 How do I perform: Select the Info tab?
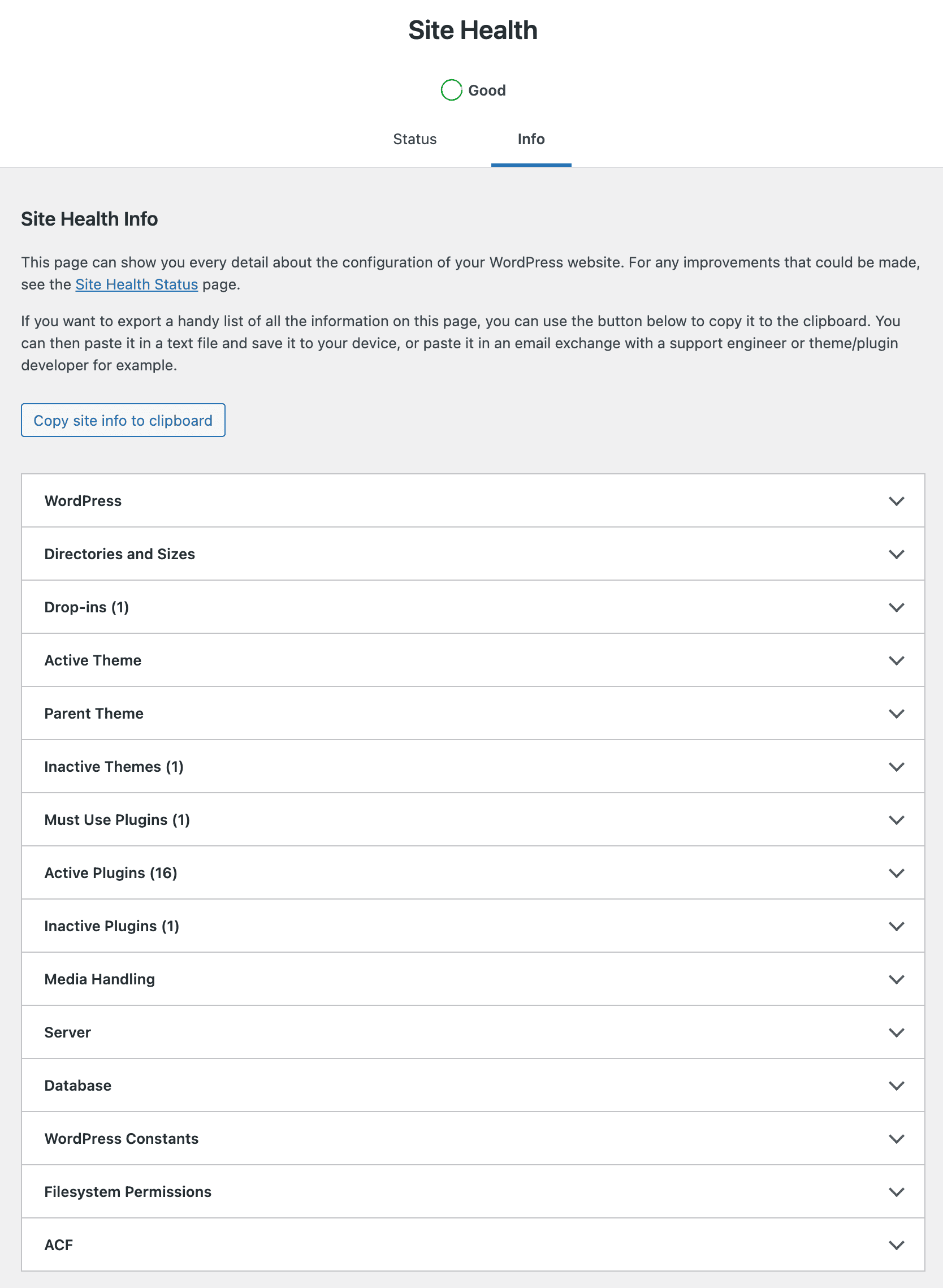[x=530, y=139]
